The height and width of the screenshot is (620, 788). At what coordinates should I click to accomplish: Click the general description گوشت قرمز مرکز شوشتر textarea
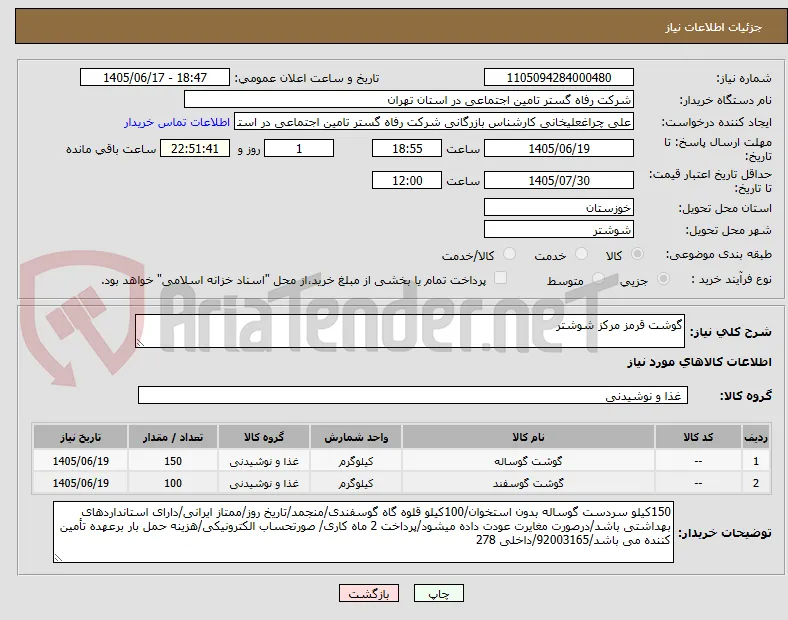pos(410,331)
